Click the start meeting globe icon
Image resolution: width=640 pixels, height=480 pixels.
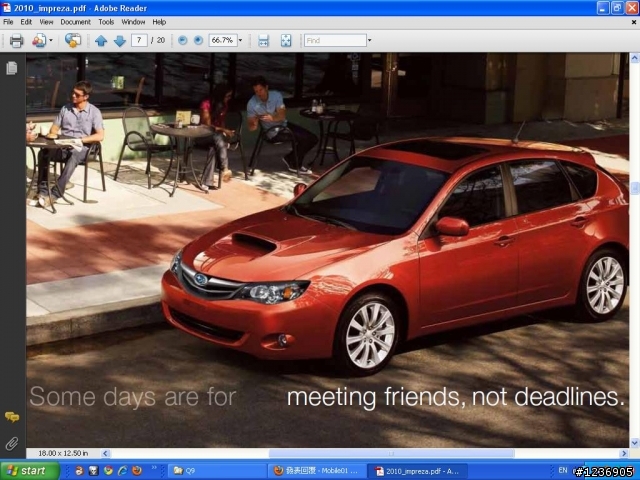click(73, 40)
